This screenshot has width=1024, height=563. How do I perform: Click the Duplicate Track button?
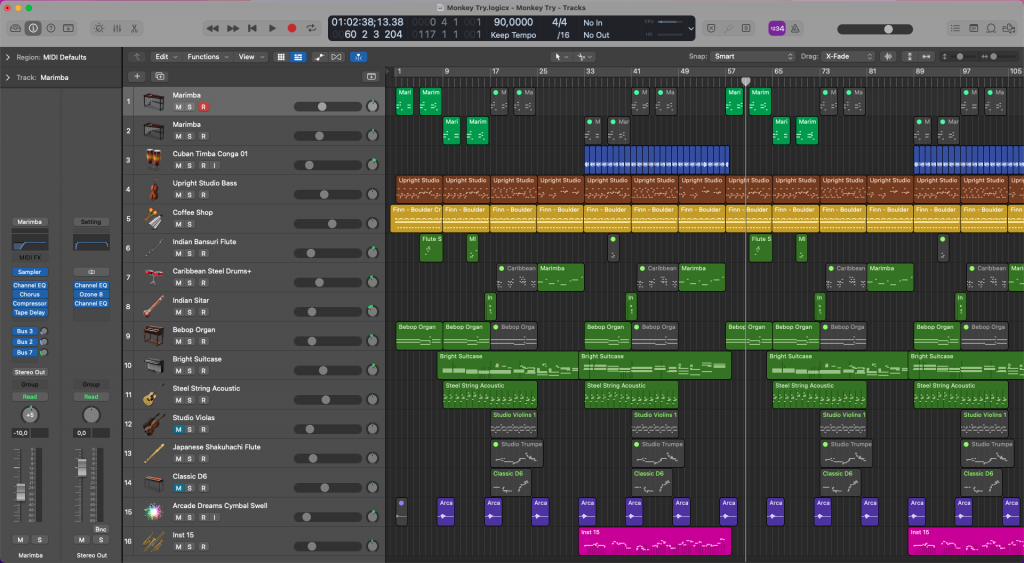click(159, 76)
